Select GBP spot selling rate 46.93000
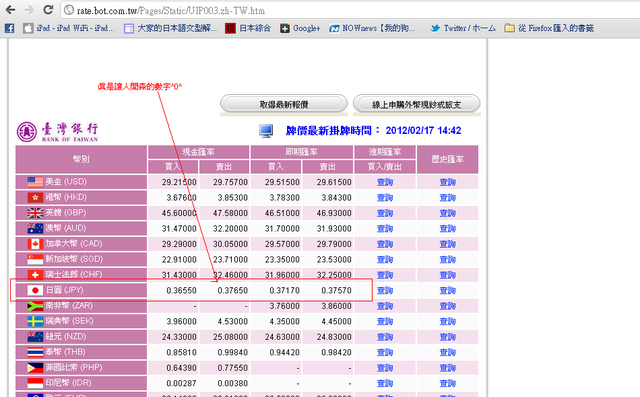Image resolution: width=640 pixels, height=397 pixels. click(334, 213)
